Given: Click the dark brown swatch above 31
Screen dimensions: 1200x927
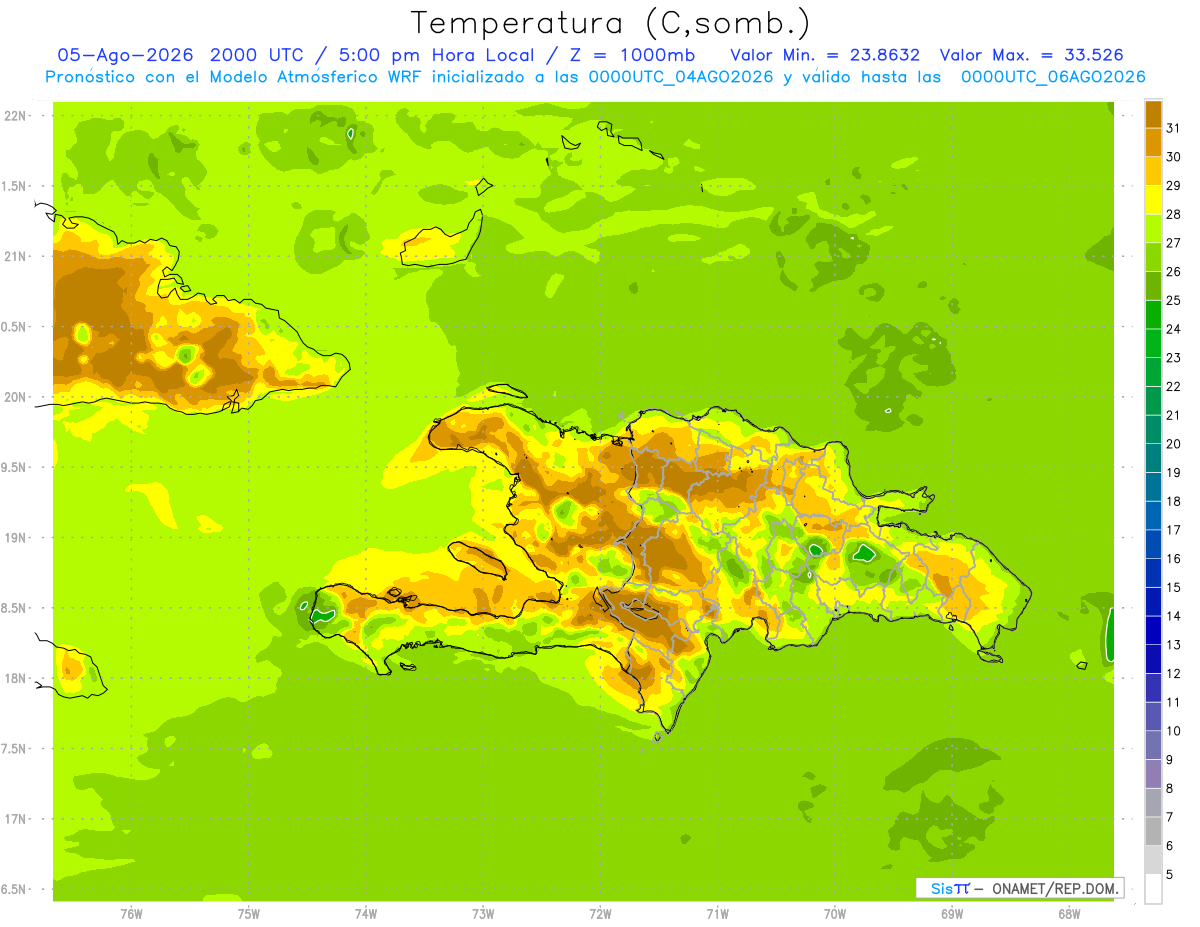Looking at the screenshot, I should click(x=1153, y=114).
